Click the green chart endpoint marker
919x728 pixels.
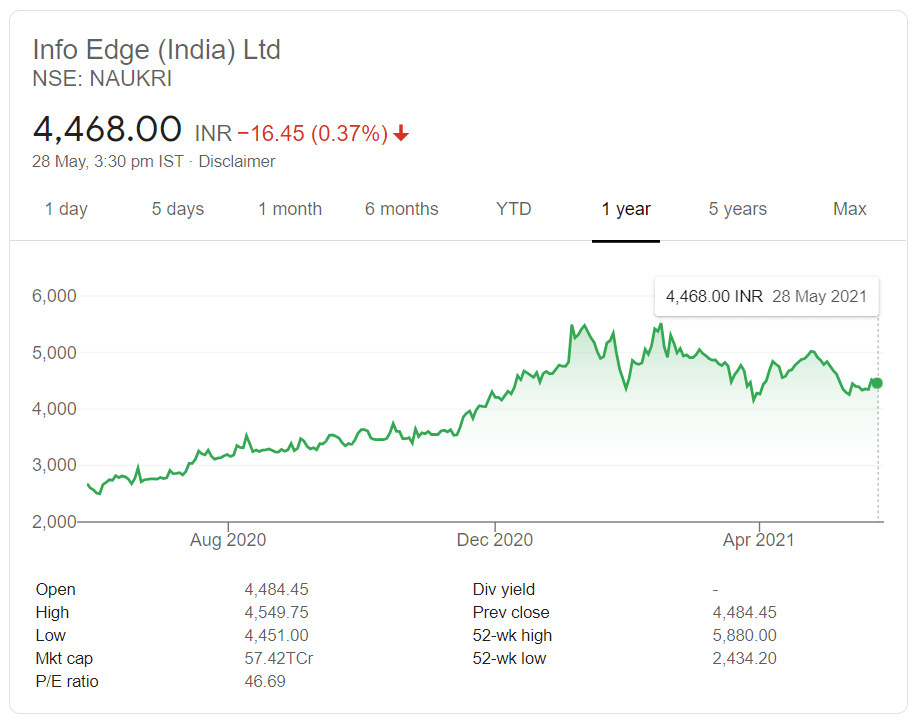tap(877, 383)
